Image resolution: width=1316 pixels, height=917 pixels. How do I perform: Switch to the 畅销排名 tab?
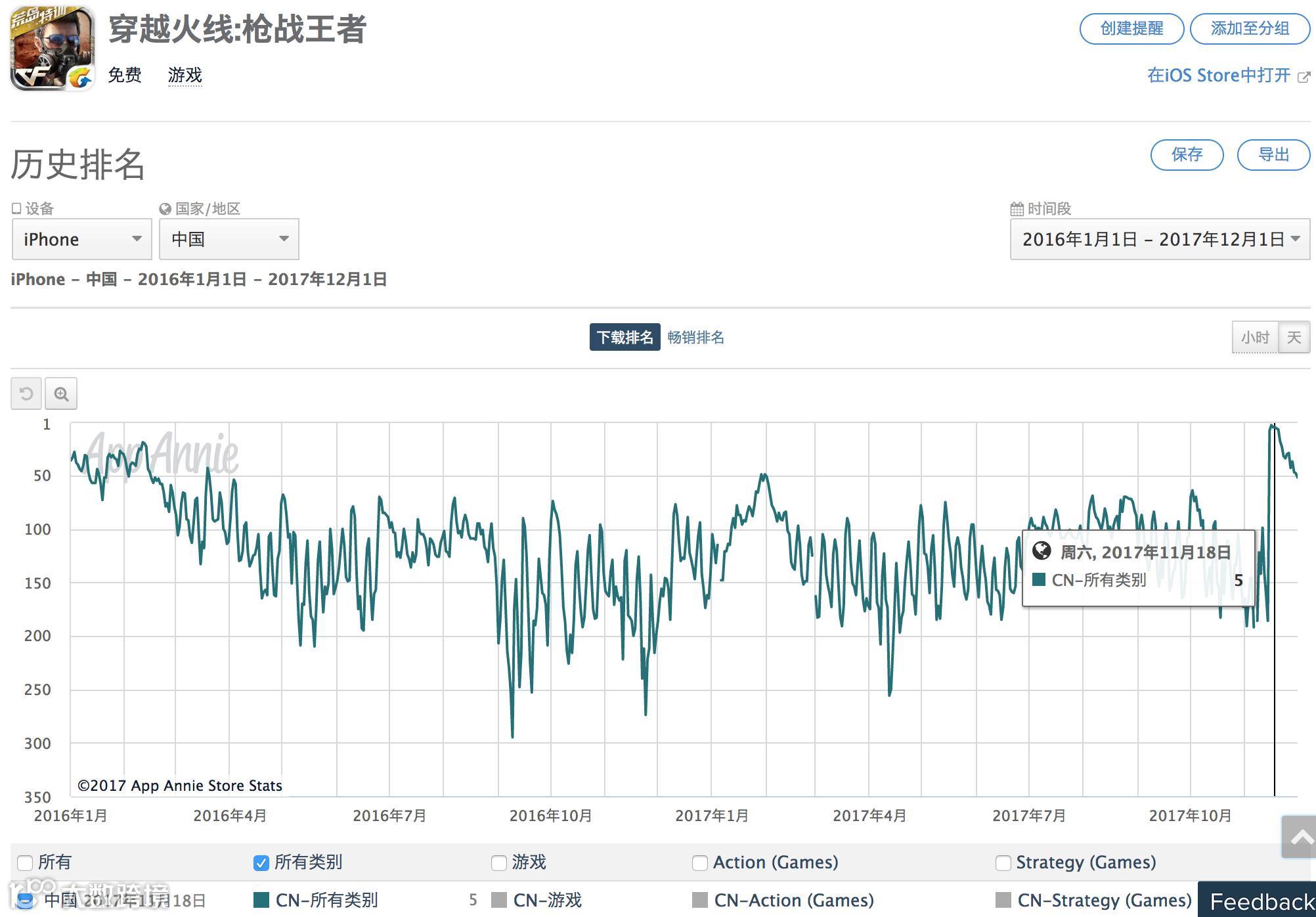[695, 338]
